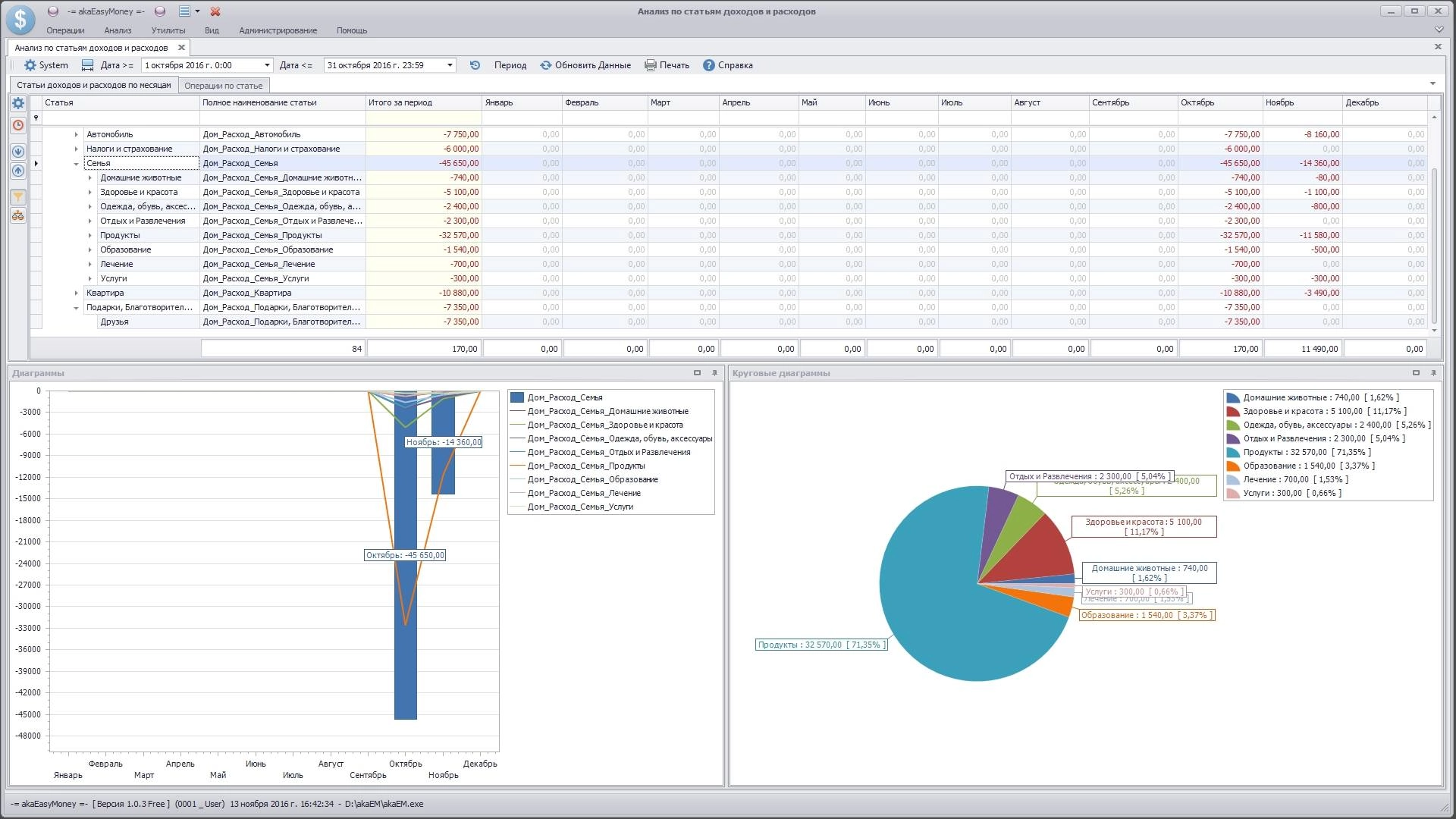Open the Дата <= date dropdown
Viewport: 1456px width, 819px height.
pyautogui.click(x=450, y=65)
